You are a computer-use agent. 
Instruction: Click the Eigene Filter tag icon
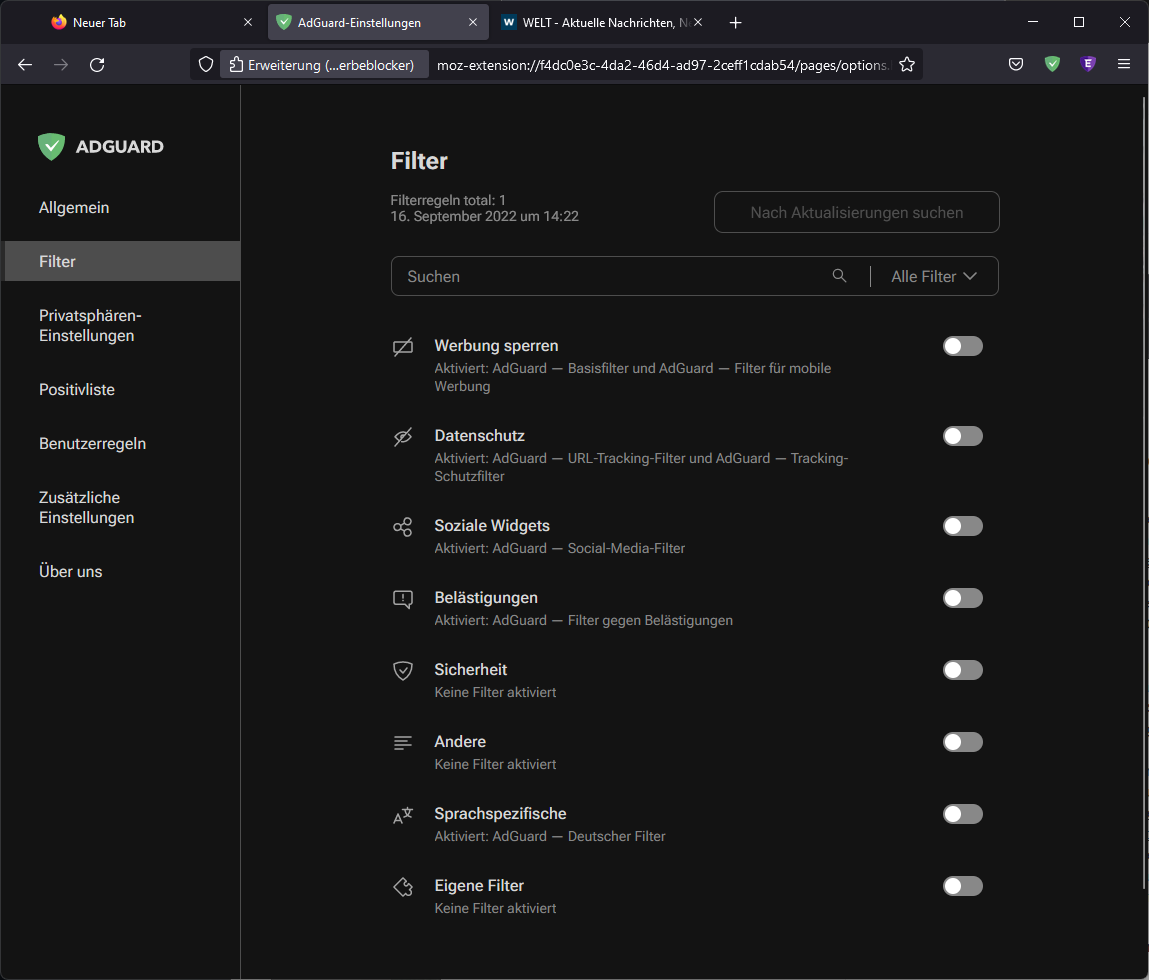click(403, 886)
